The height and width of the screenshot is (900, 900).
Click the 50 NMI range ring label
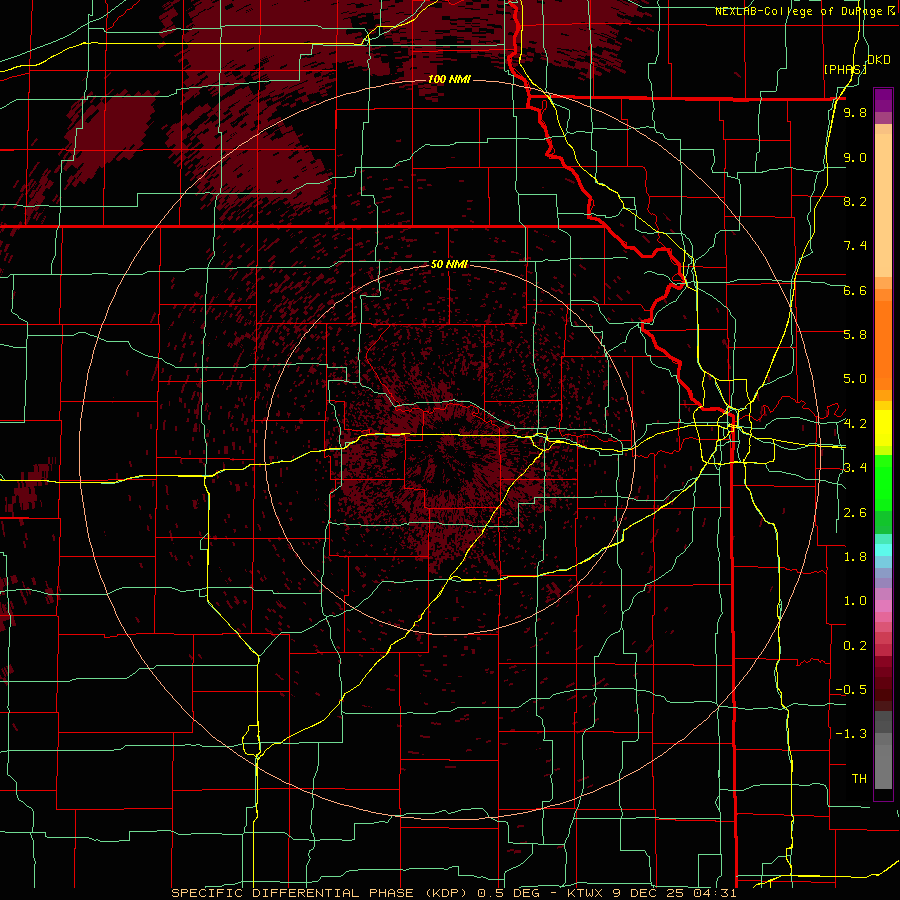[x=449, y=265]
